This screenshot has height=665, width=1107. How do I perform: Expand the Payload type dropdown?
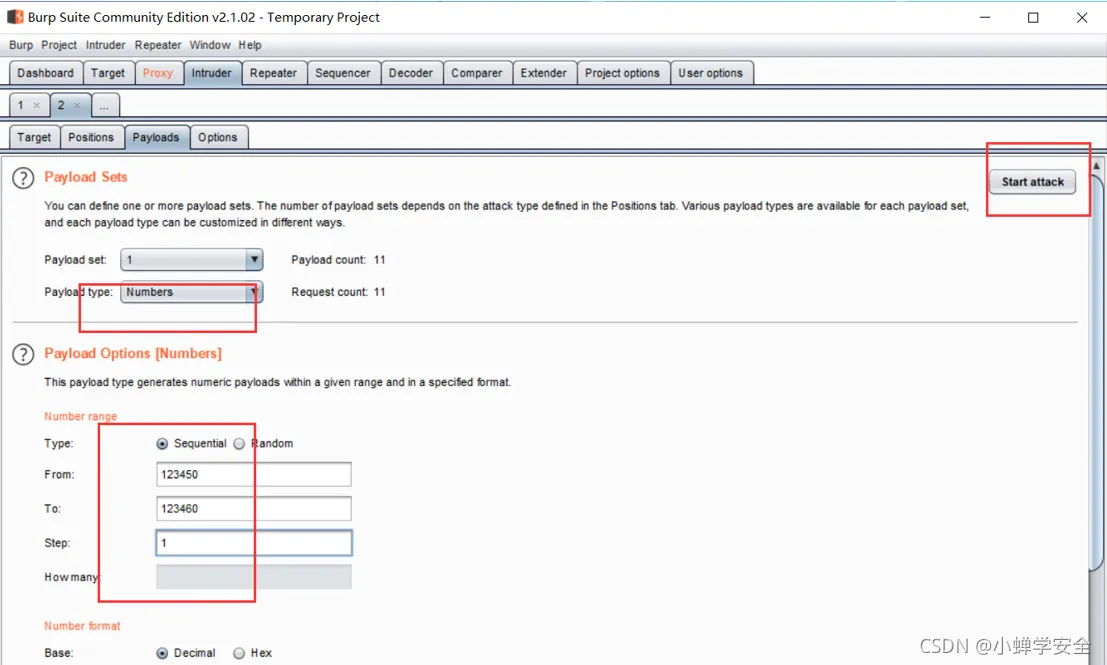[x=254, y=292]
